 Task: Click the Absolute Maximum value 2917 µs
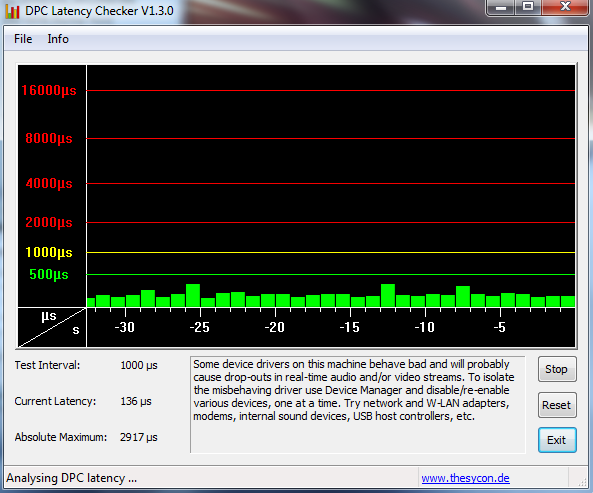(139, 437)
